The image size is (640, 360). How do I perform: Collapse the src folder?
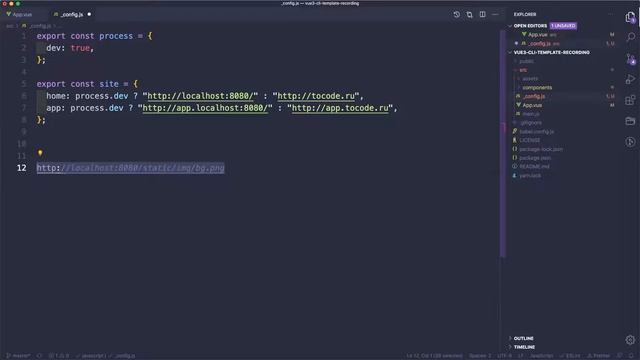coord(523,70)
